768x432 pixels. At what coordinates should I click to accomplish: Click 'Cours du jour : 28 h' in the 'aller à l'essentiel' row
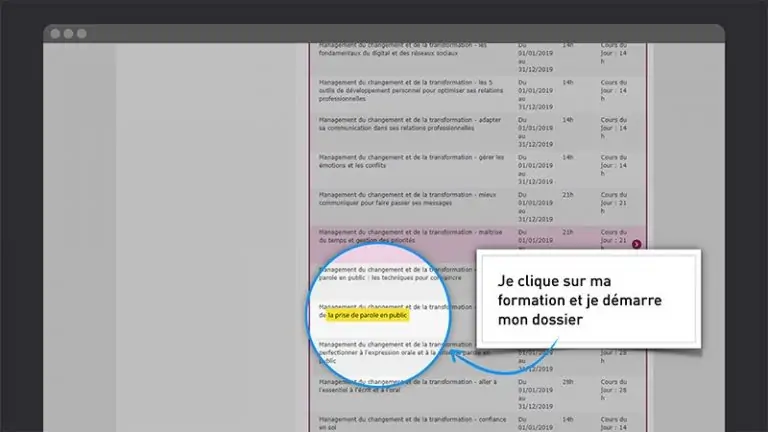pyautogui.click(x=614, y=390)
